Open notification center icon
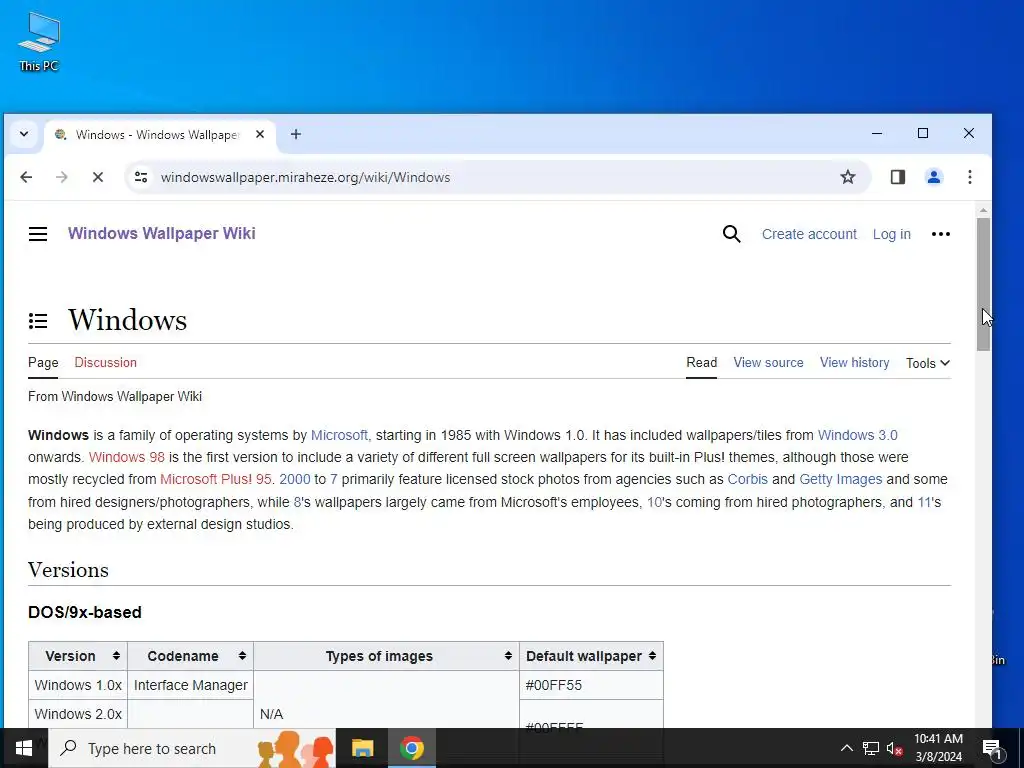This screenshot has height=768, width=1024. [992, 749]
